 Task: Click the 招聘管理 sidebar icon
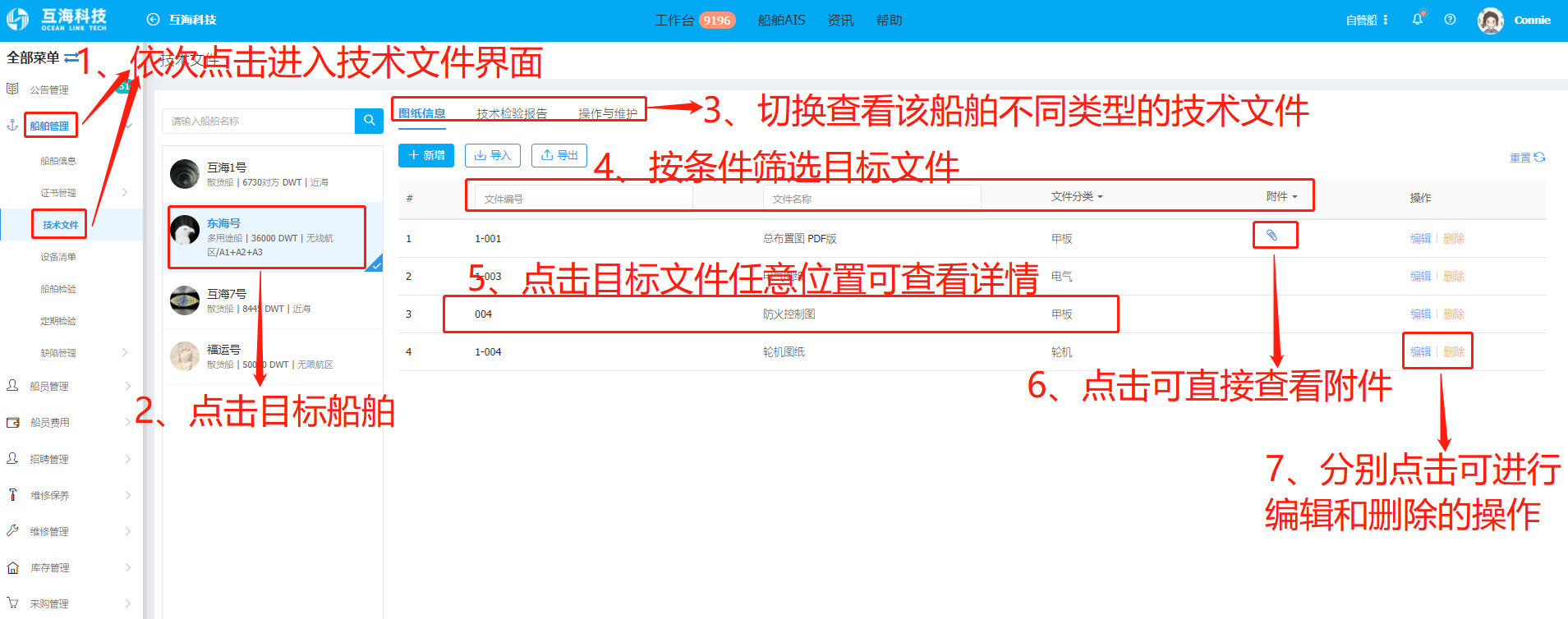coord(12,458)
